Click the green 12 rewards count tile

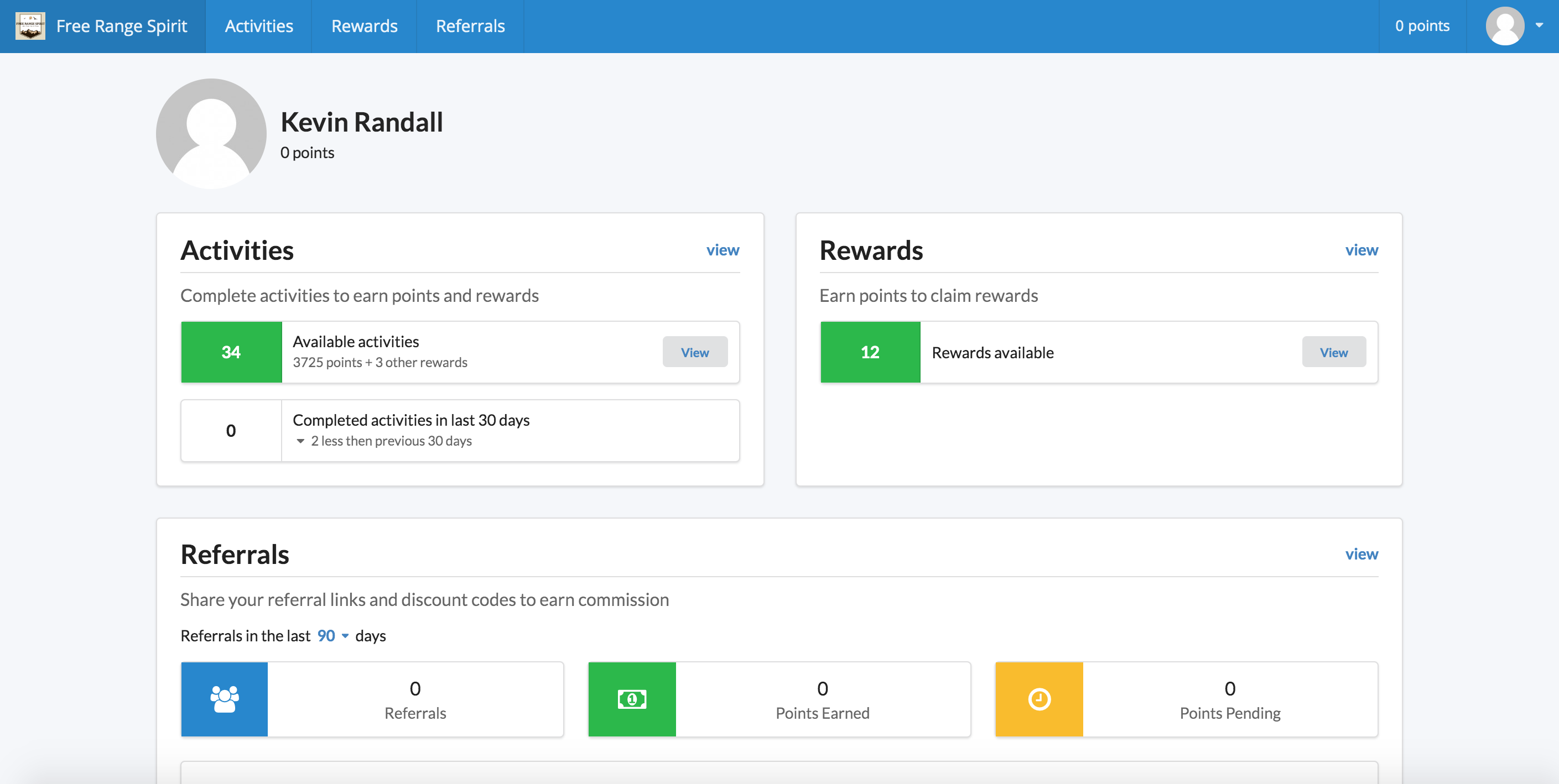pyautogui.click(x=870, y=352)
